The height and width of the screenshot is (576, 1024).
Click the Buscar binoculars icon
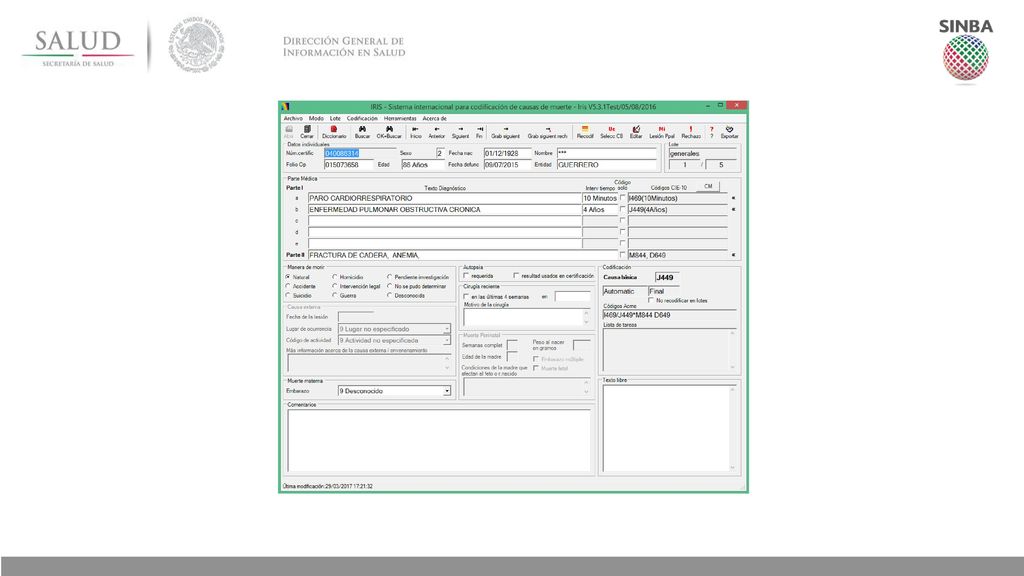pyautogui.click(x=362, y=129)
